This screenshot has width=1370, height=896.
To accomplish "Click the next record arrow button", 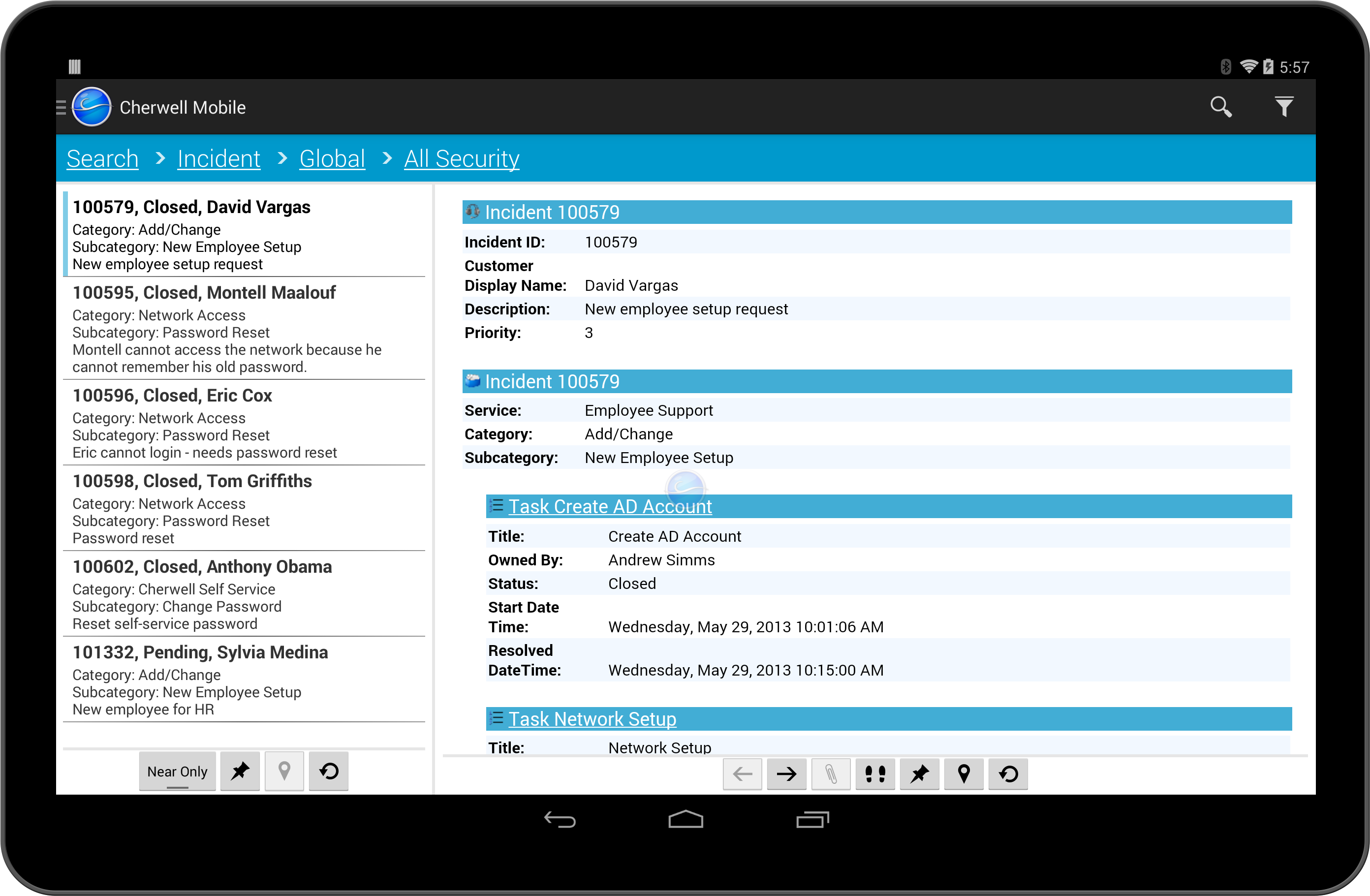I will (786, 774).
